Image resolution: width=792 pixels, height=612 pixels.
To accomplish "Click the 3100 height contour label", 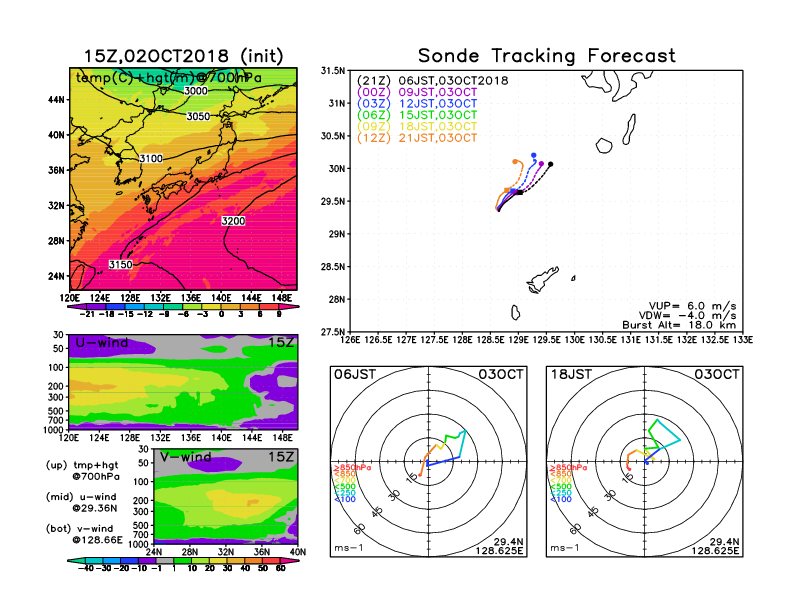I will pyautogui.click(x=151, y=159).
